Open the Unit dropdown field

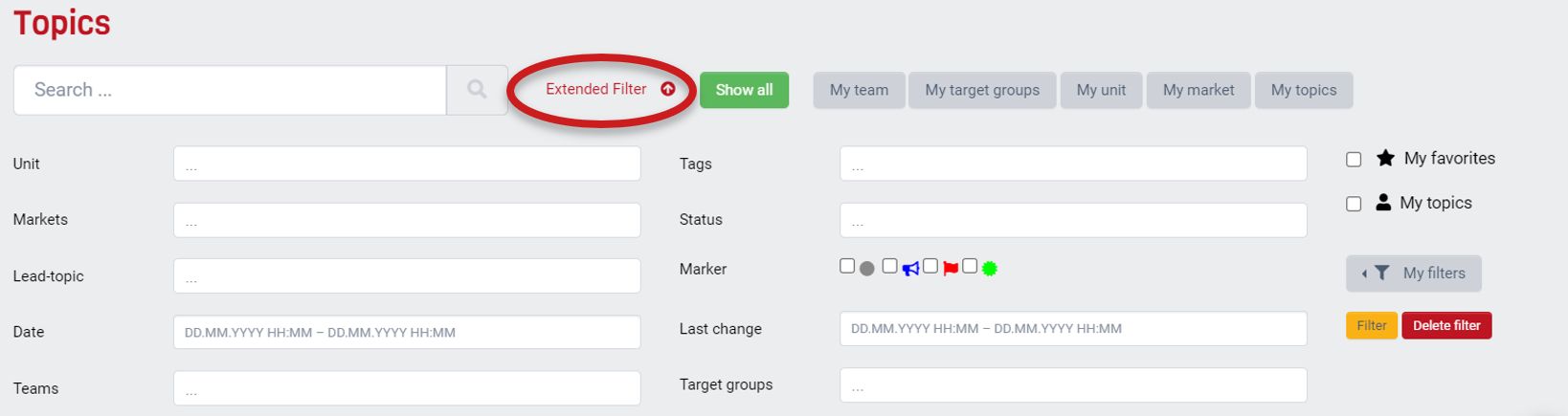pyautogui.click(x=407, y=164)
